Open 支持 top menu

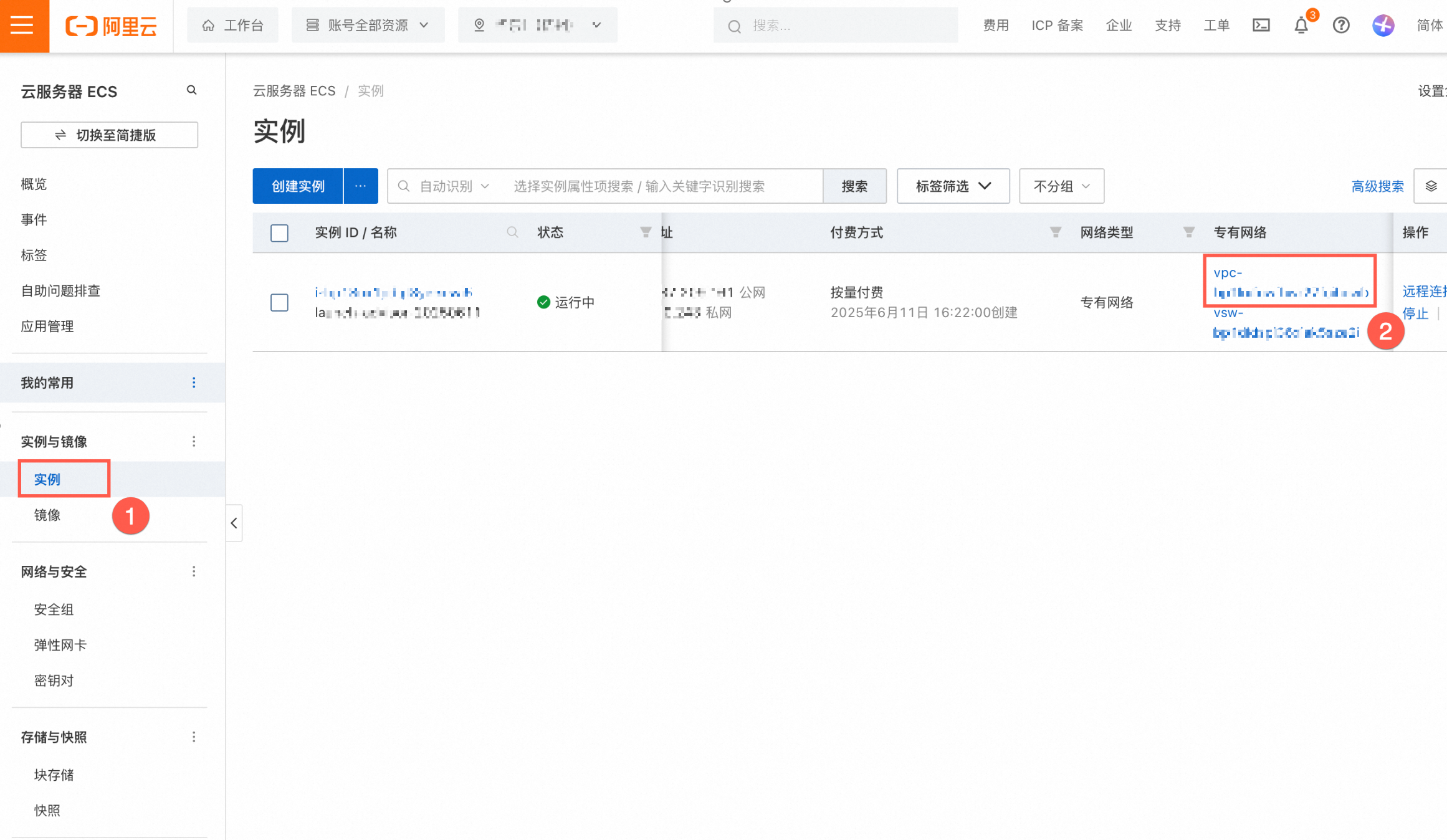coord(1168,26)
